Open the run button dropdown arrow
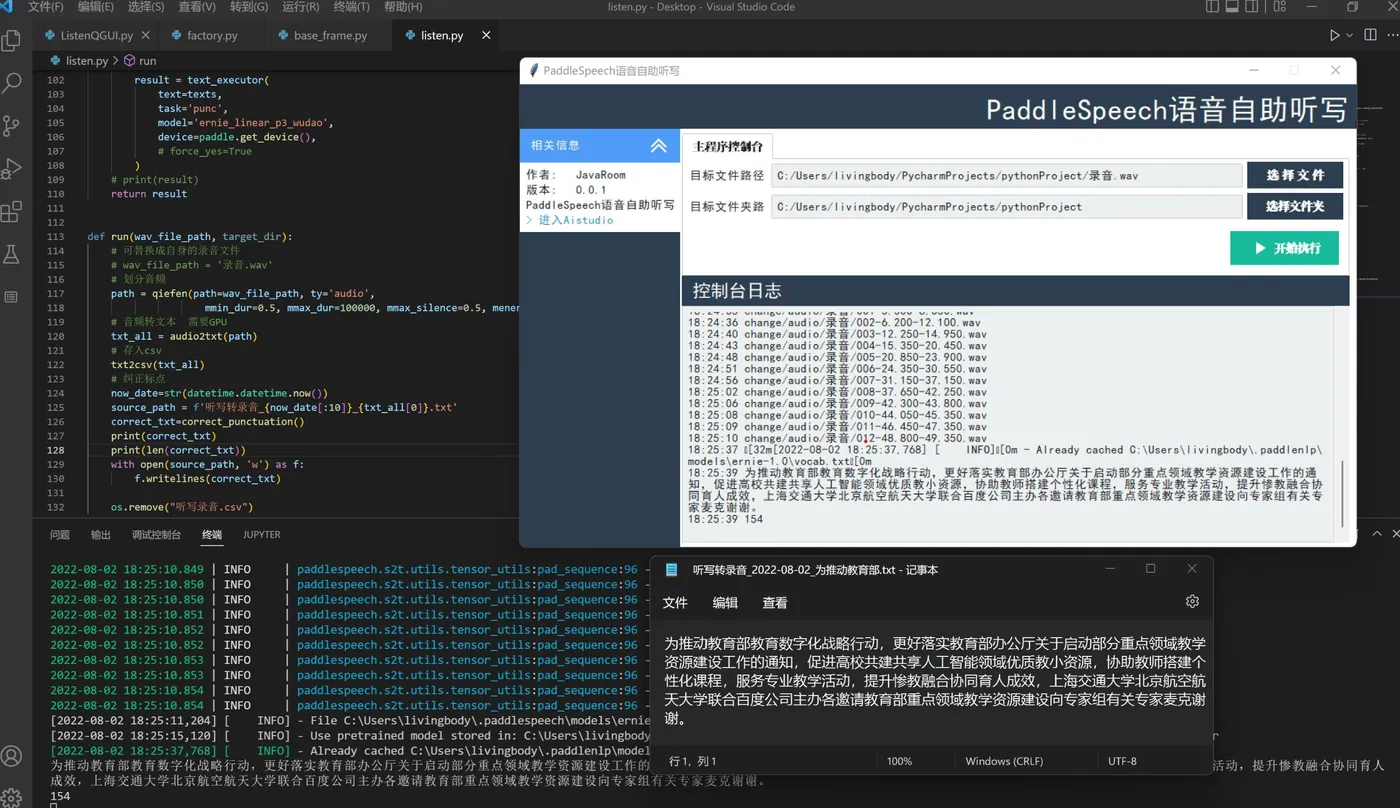The width and height of the screenshot is (1400, 808). 1349,35
